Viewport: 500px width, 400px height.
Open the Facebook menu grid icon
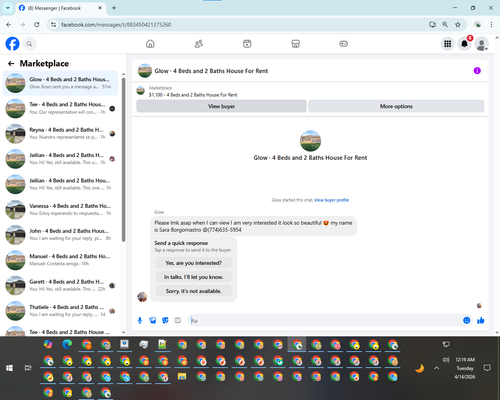tap(448, 44)
